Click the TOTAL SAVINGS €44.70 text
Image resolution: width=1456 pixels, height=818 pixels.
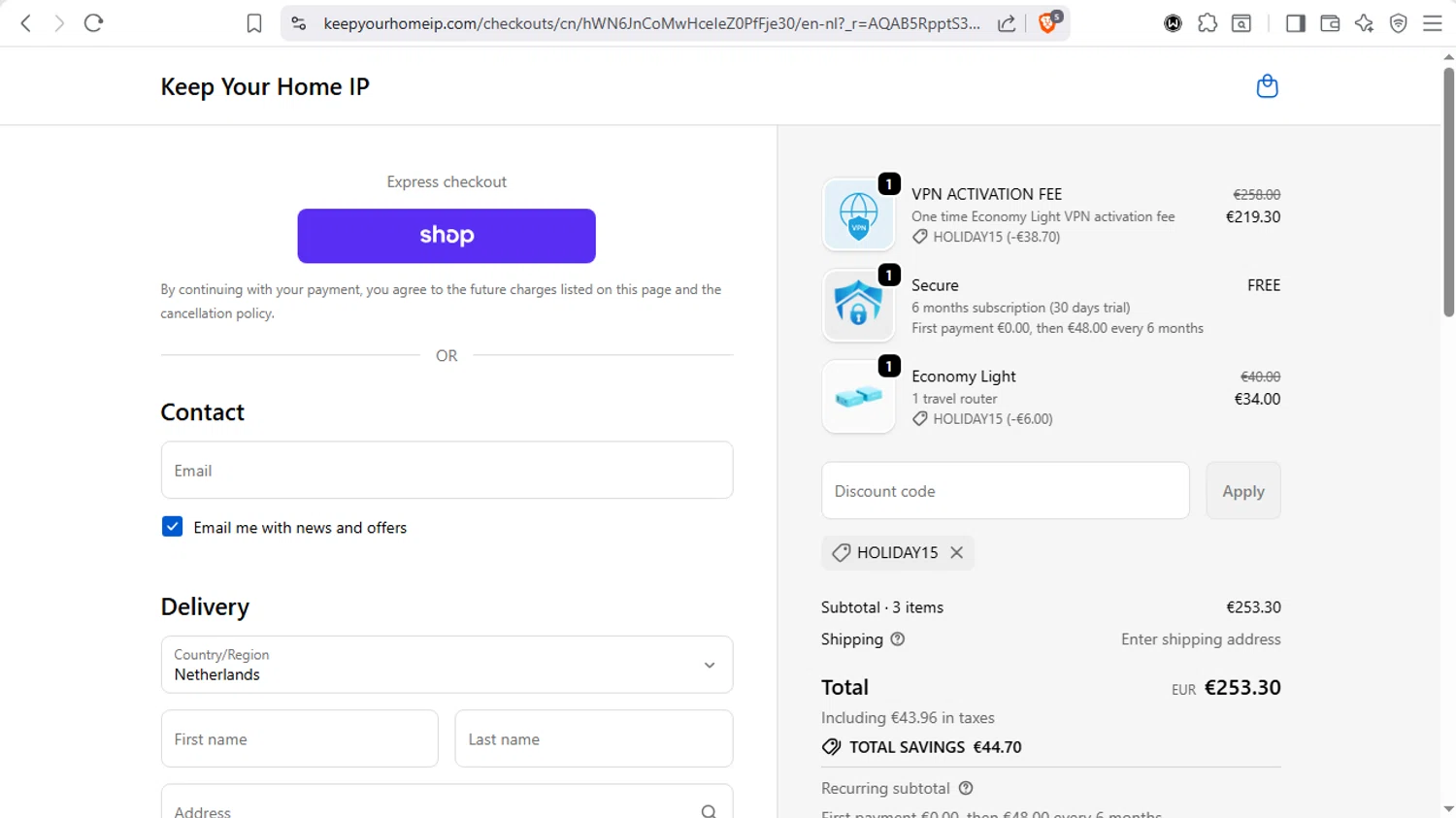935,747
